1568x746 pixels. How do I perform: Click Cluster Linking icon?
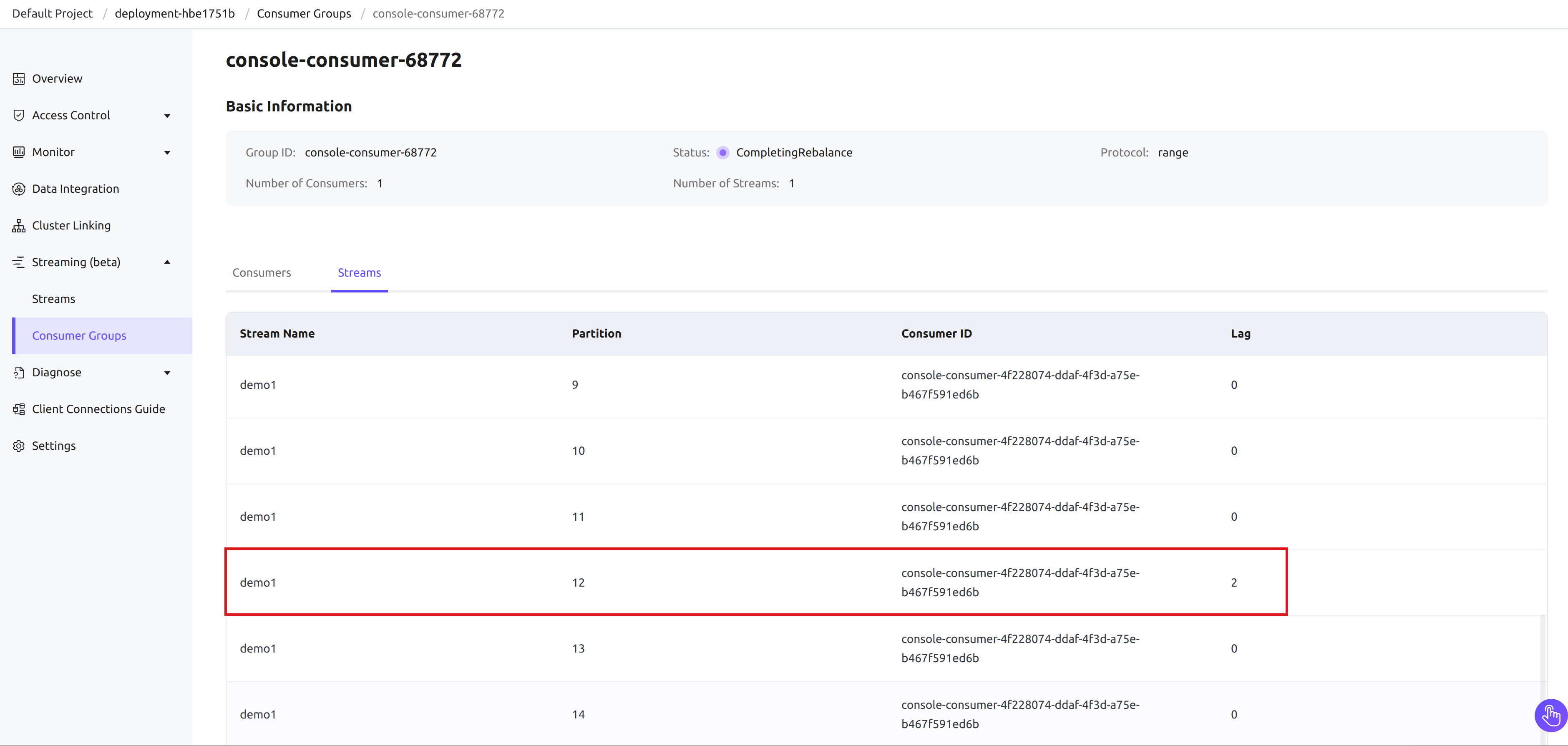click(x=17, y=225)
